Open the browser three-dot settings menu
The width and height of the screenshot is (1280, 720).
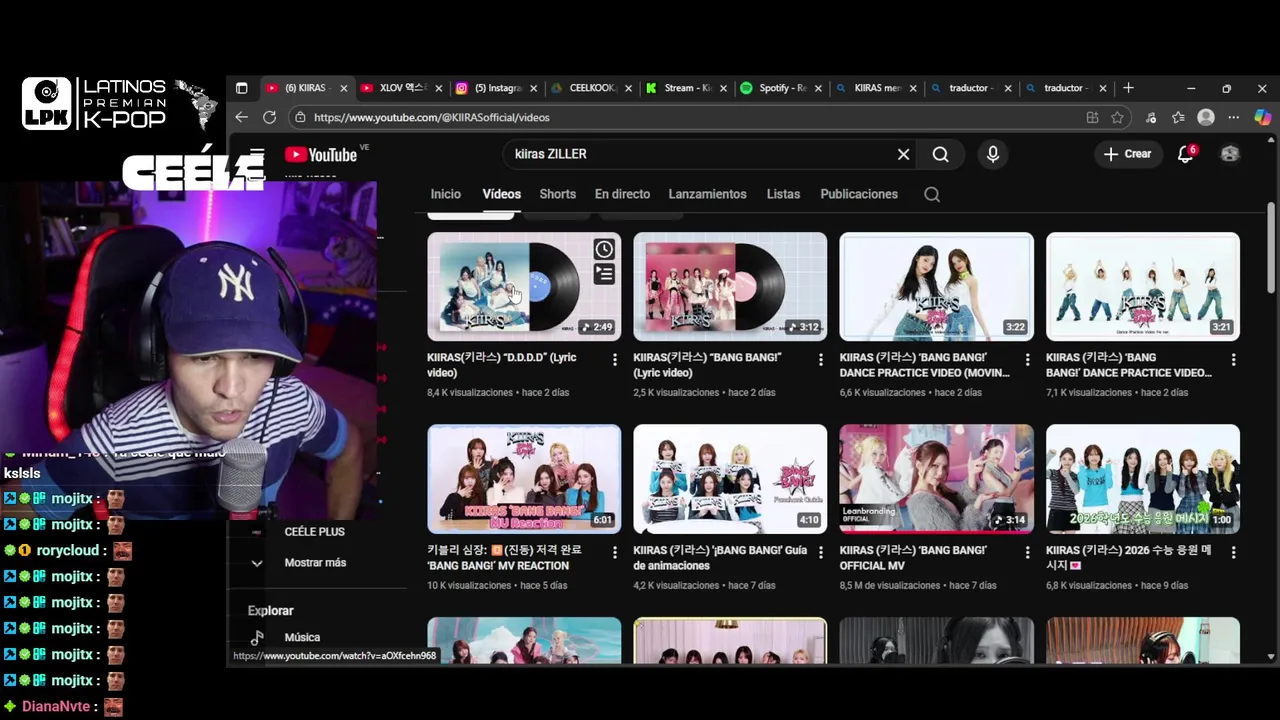(x=1234, y=117)
